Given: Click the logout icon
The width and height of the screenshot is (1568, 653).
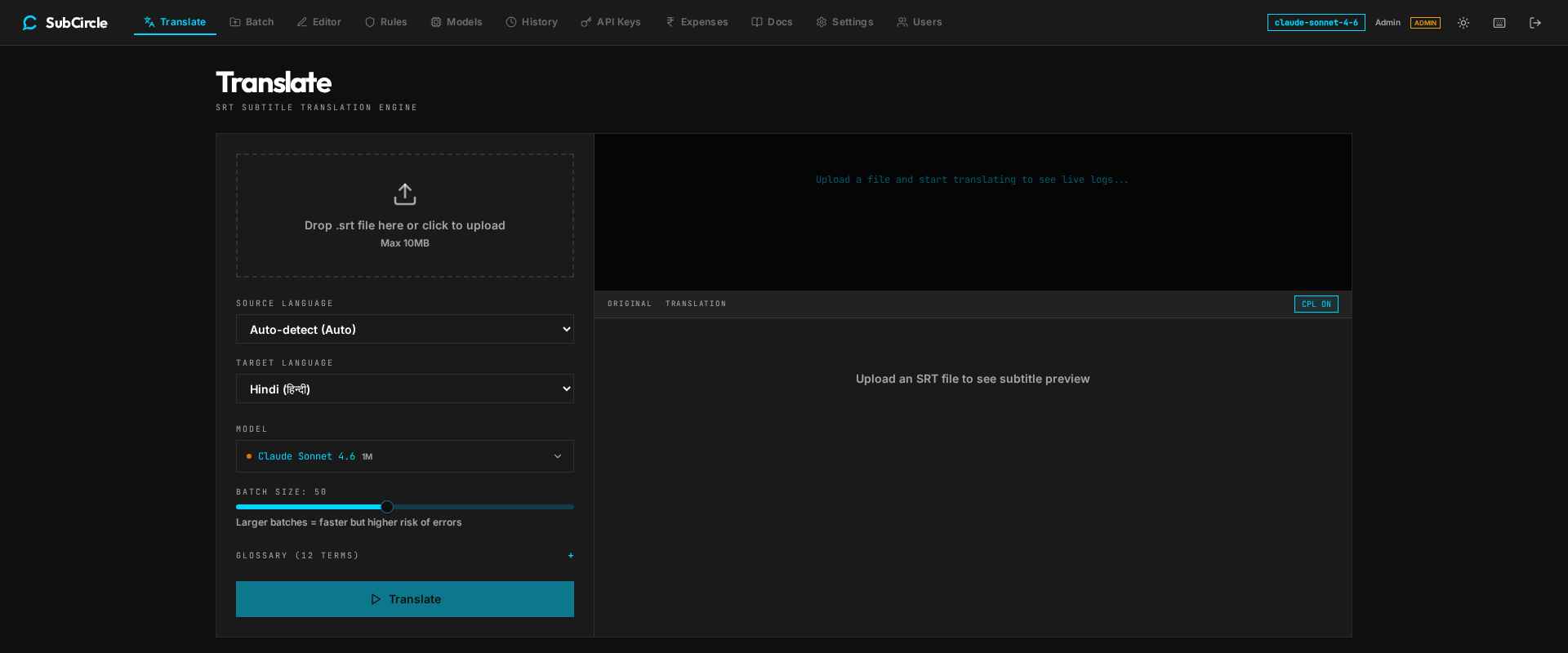Looking at the screenshot, I should click(x=1535, y=23).
